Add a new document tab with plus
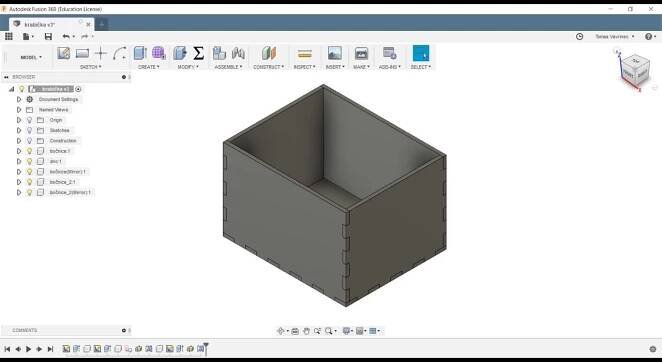Image resolution: width=662 pixels, height=362 pixels. point(101,24)
